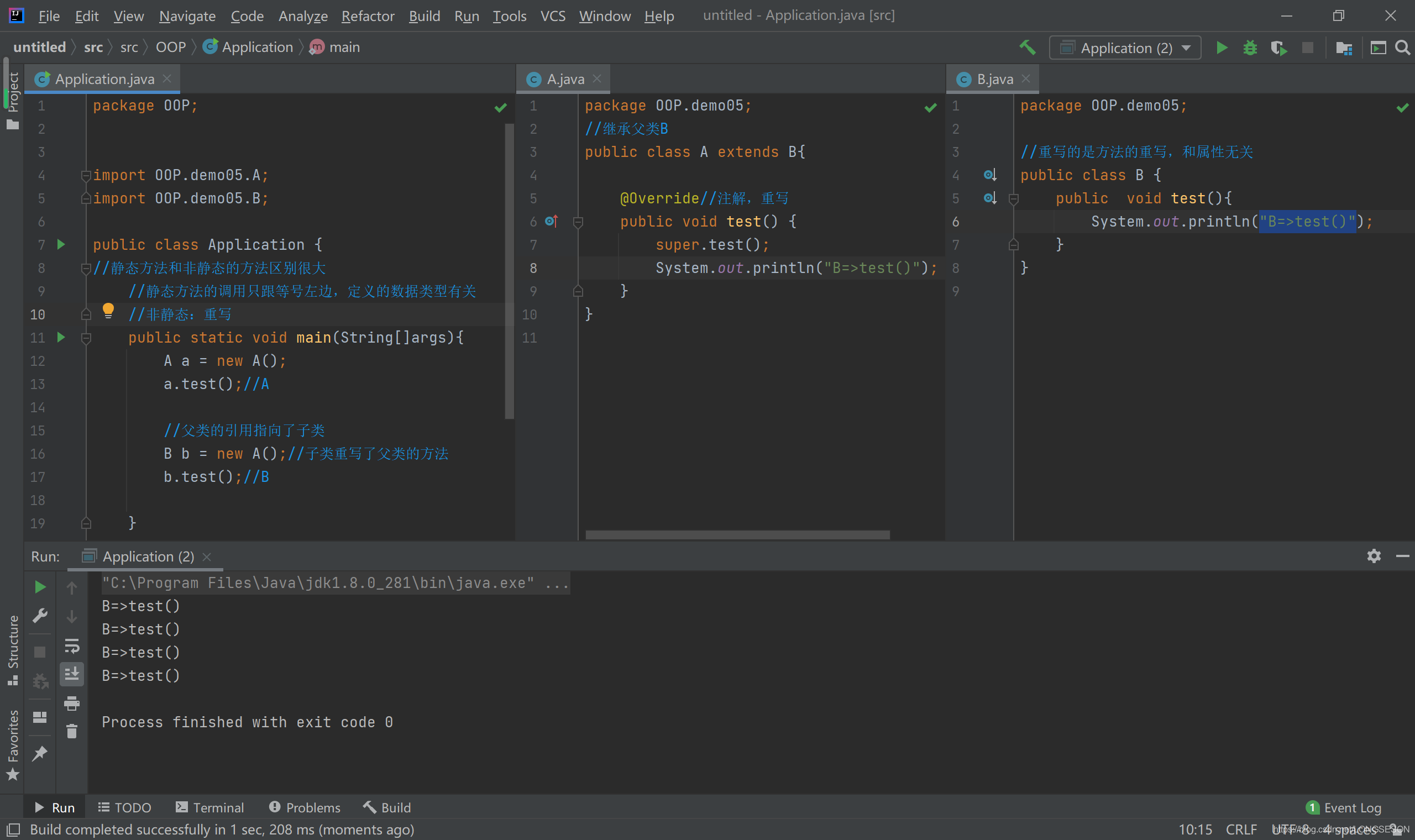1415x840 pixels.
Task: Click the Build project hammer icon
Action: 1028,48
